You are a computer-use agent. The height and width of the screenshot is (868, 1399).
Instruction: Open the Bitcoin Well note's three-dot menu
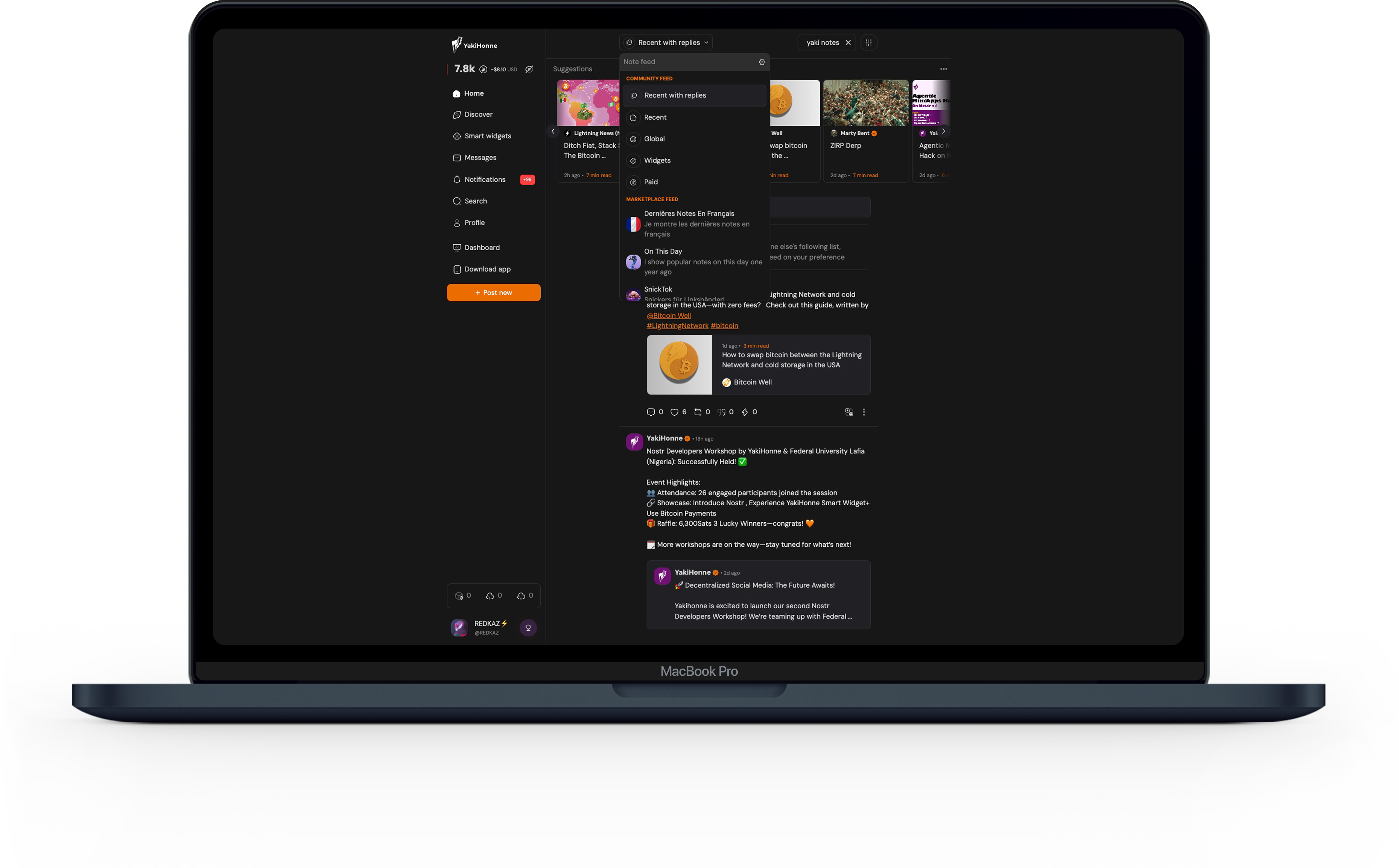pyautogui.click(x=864, y=412)
